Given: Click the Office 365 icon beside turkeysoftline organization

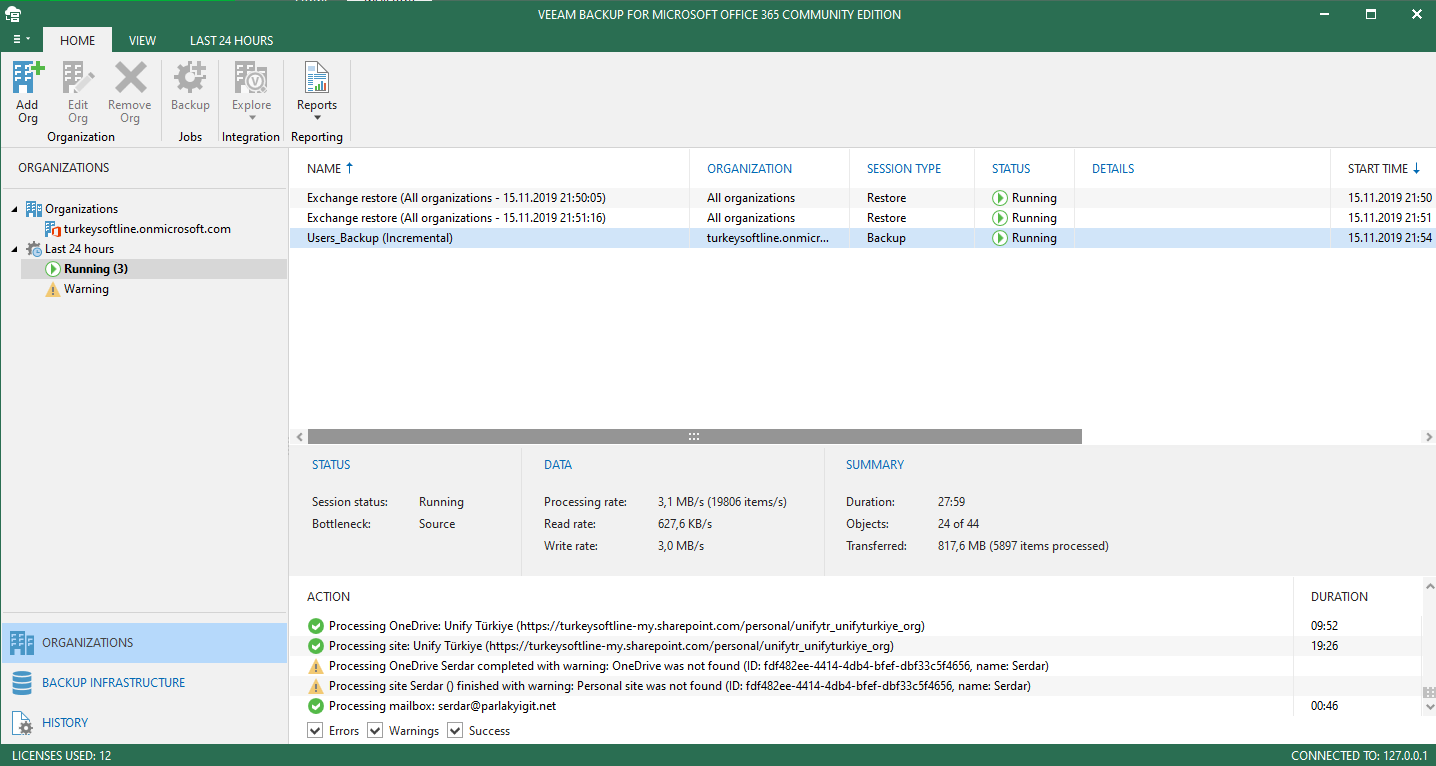Looking at the screenshot, I should (53, 229).
